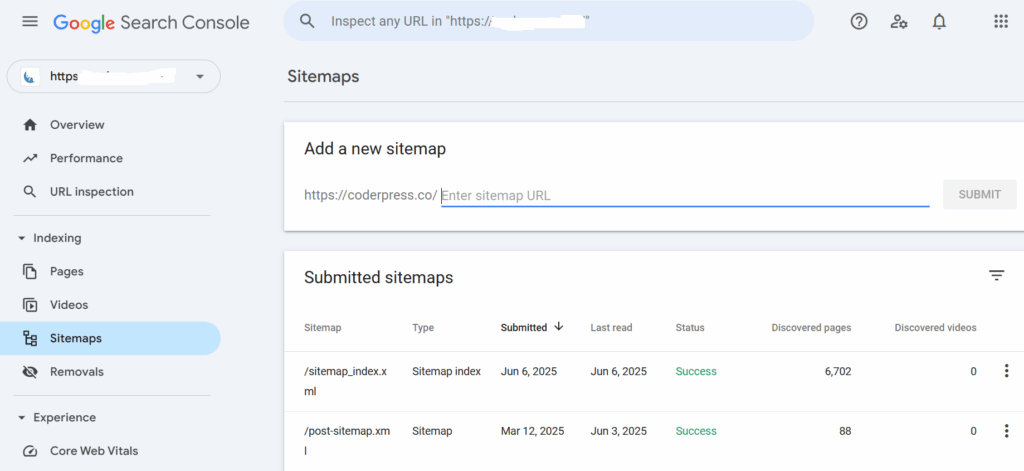Click the Removals crossed-eye icon
The image size is (1024, 471).
coord(30,372)
